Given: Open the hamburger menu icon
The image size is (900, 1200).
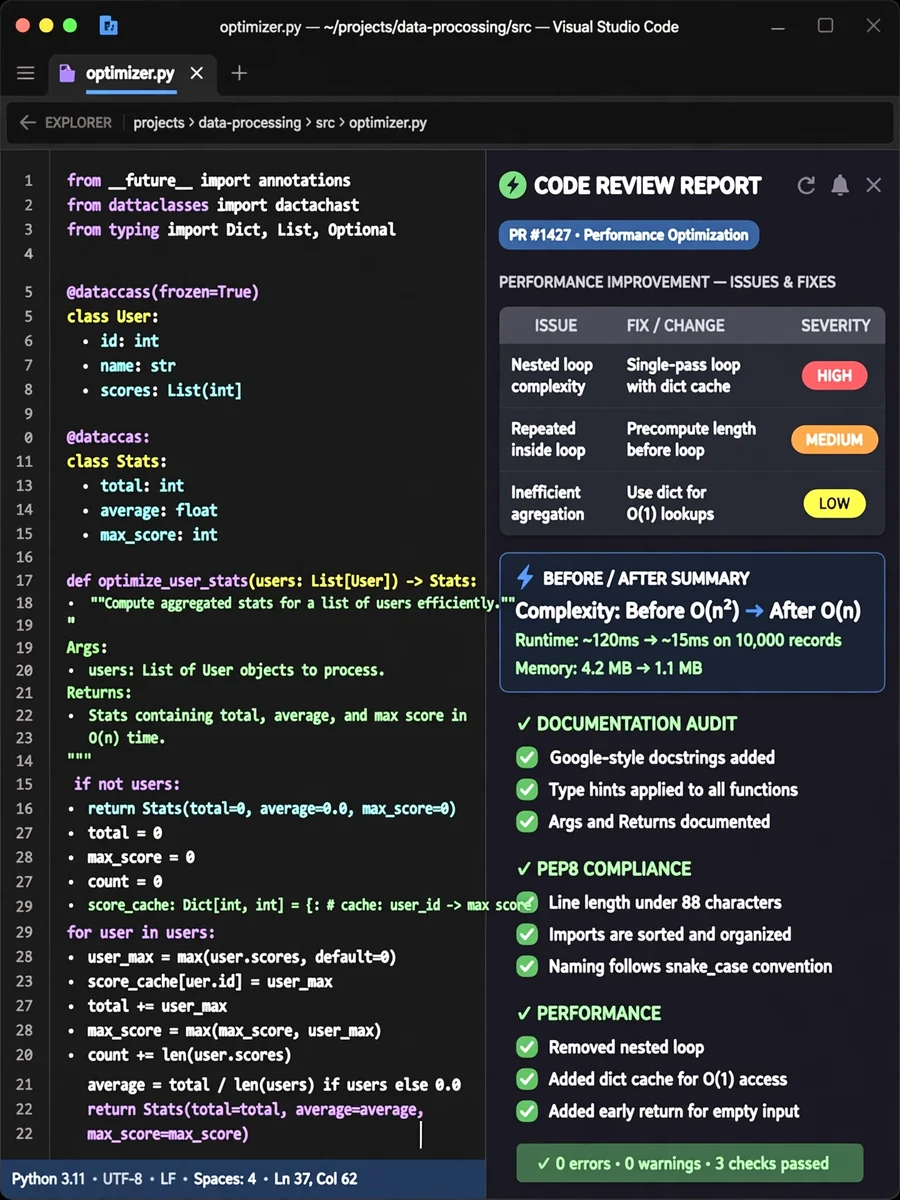Looking at the screenshot, I should tap(26, 73).
